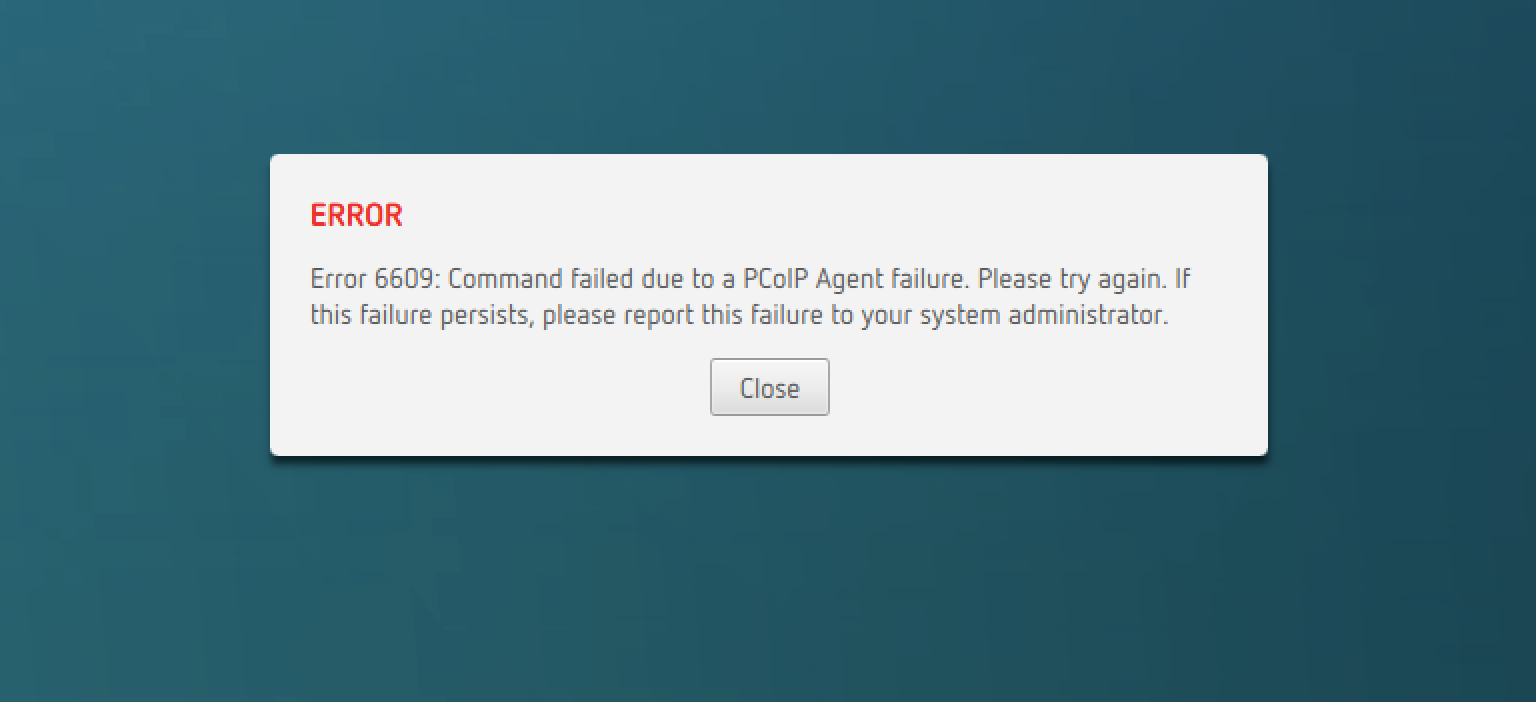Click blank dialog space right of ERROR heading
Viewport: 1536px width, 702px height.
800,215
